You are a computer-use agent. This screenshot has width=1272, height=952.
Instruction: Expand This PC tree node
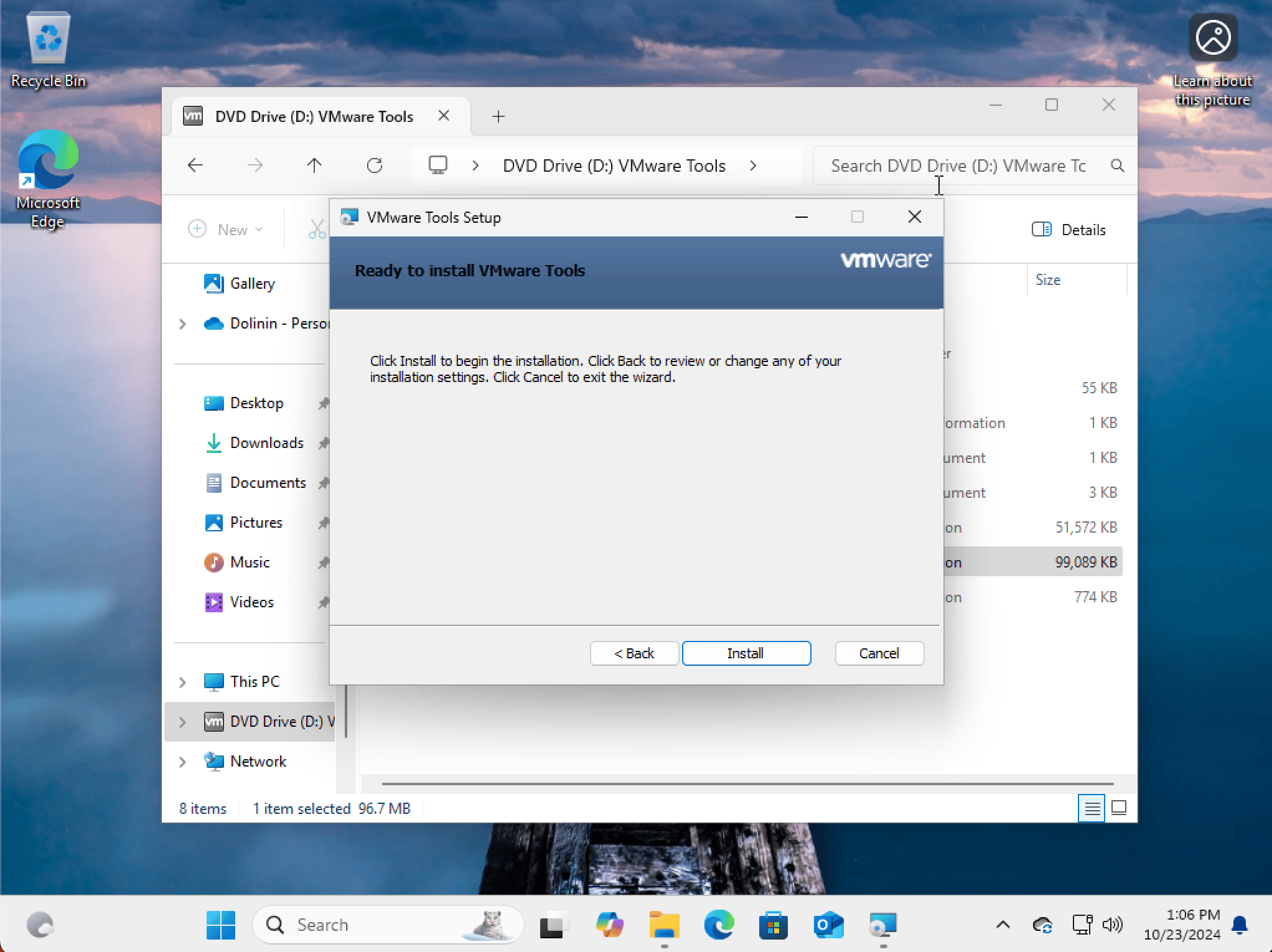182,682
